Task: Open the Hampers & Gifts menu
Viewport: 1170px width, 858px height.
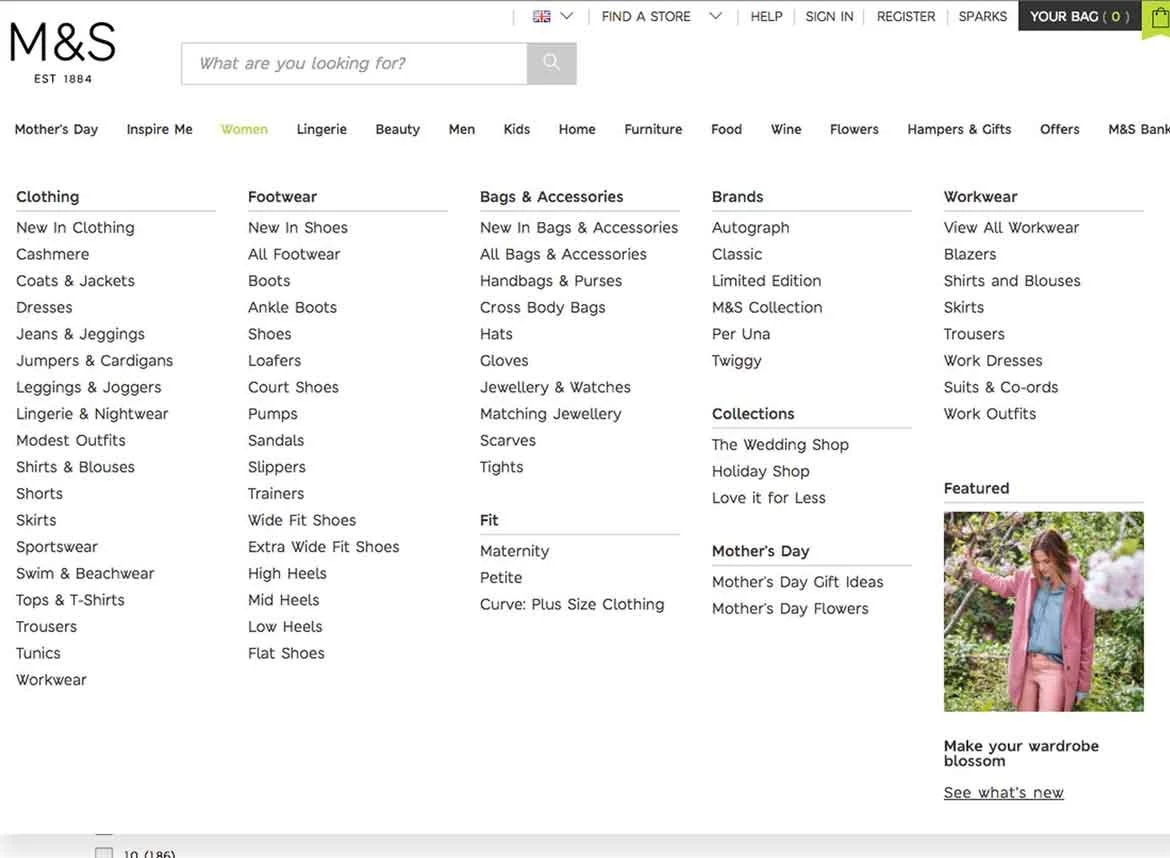Action: click(x=959, y=129)
